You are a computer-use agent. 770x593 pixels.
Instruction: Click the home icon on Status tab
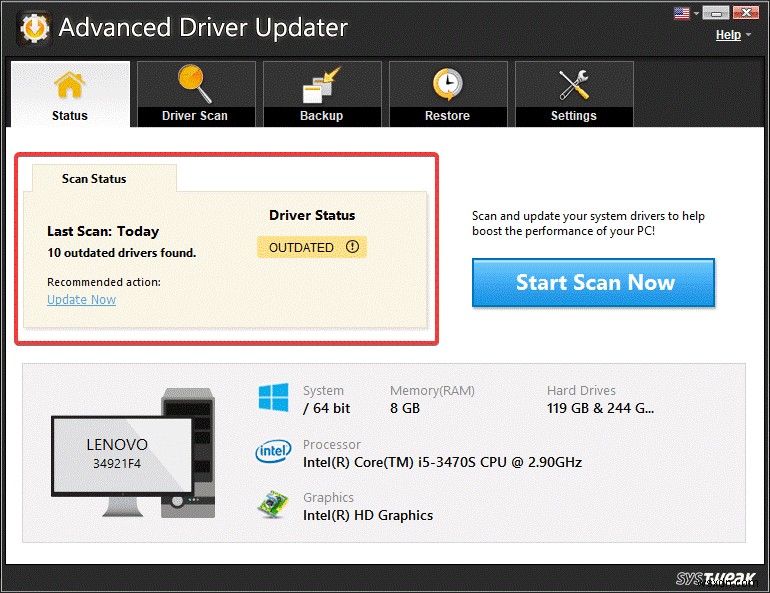point(70,84)
